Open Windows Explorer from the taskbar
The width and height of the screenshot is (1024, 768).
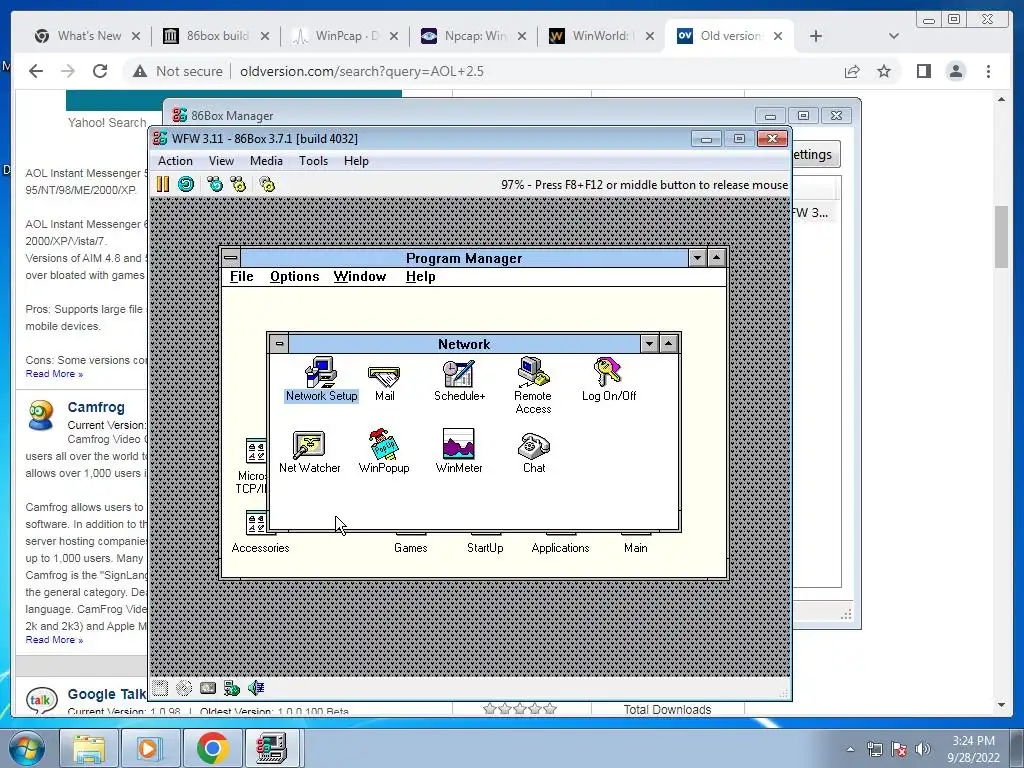click(x=89, y=748)
